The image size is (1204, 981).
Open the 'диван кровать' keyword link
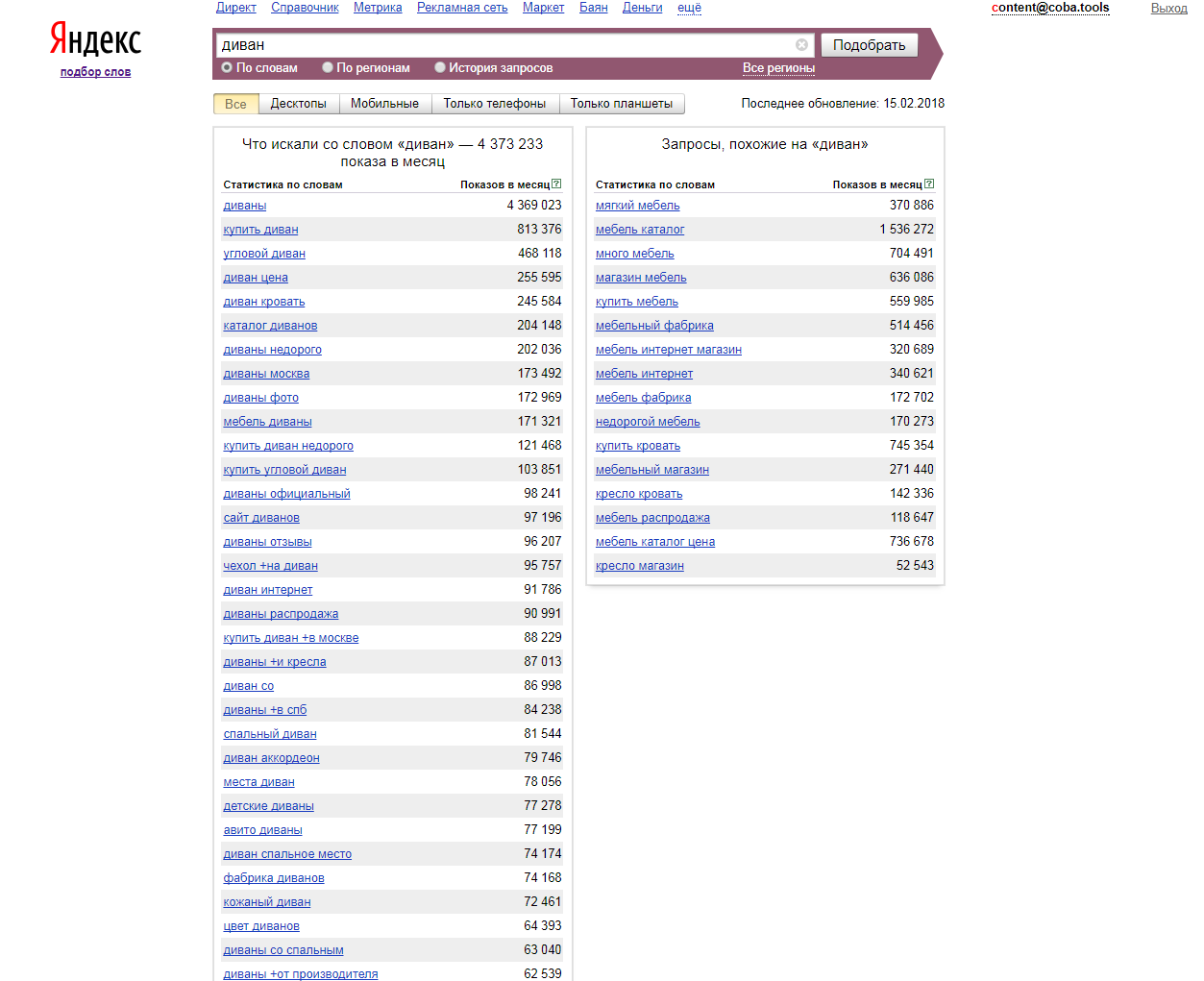tap(264, 302)
